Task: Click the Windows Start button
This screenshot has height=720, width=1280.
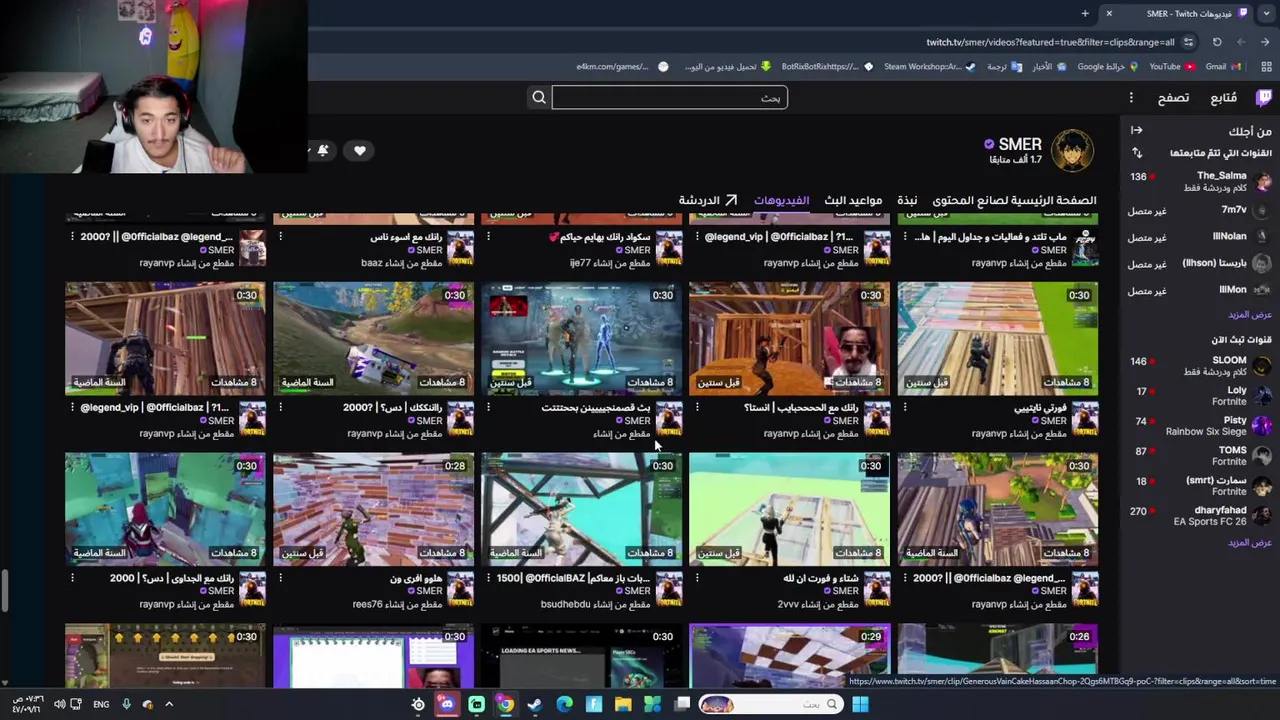Action: pyautogui.click(x=860, y=704)
